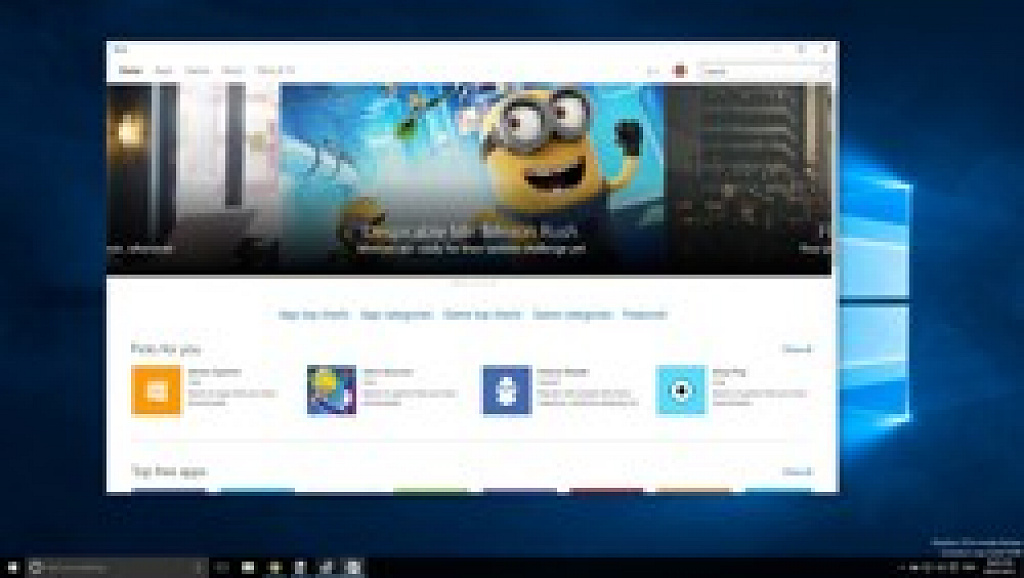Open the Game top charts link
Screen dimensions: 1024x578
pyautogui.click(x=483, y=315)
